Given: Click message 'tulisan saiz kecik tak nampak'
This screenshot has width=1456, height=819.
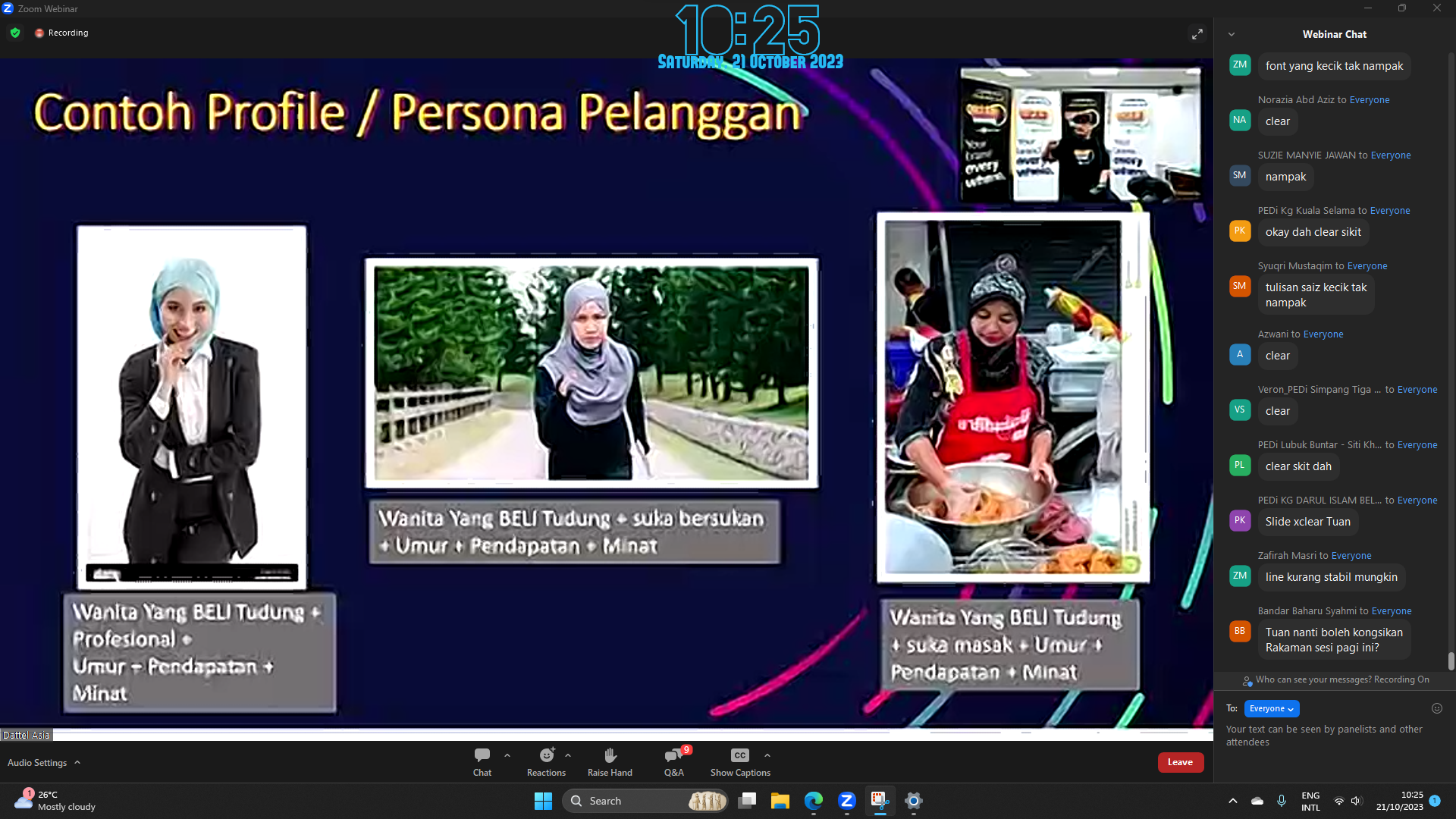Looking at the screenshot, I should coord(1316,295).
